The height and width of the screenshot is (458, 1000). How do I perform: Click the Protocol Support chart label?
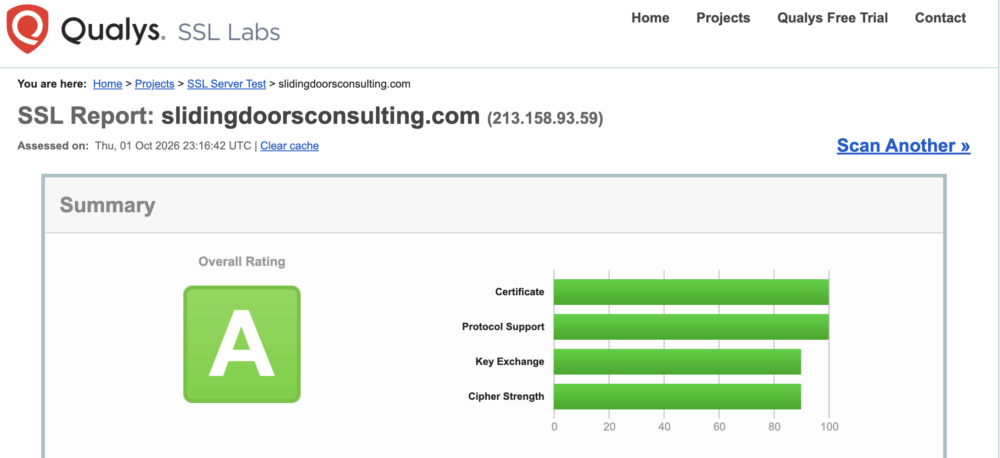point(503,327)
